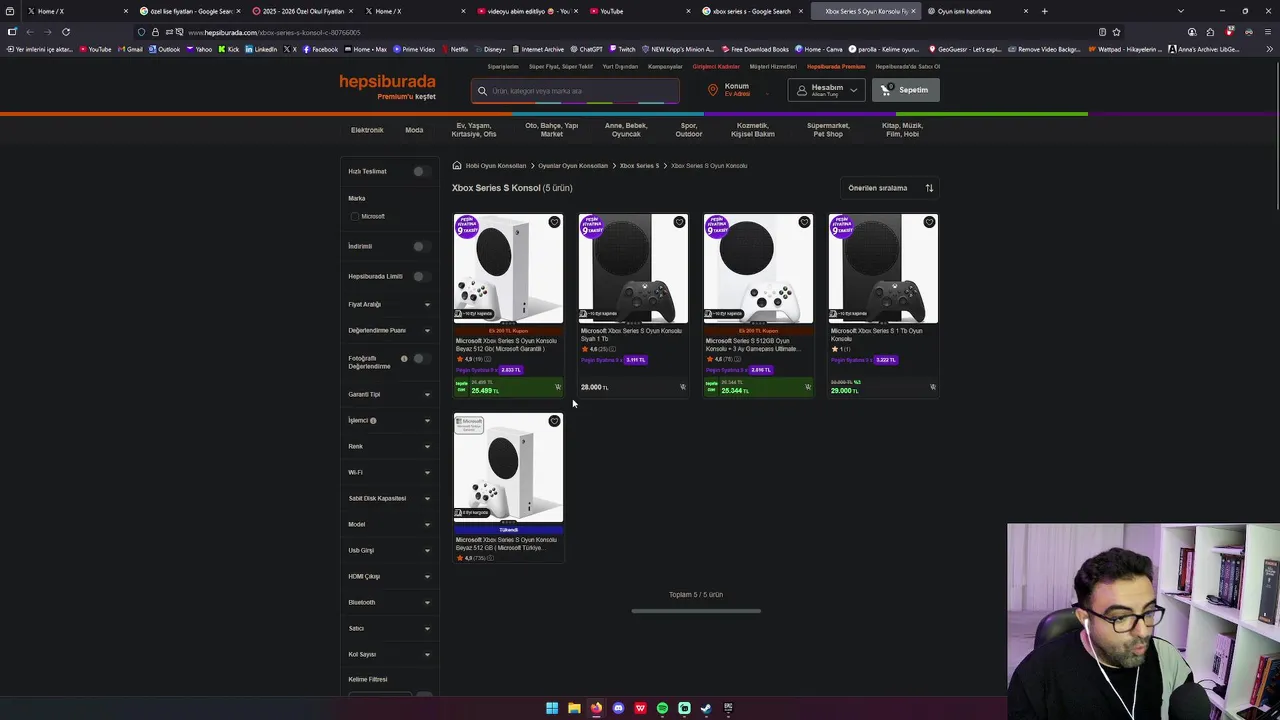Screen dimensions: 1280x720
Task: Open the sold-out 512 GB console thumbnail
Action: pos(508,467)
